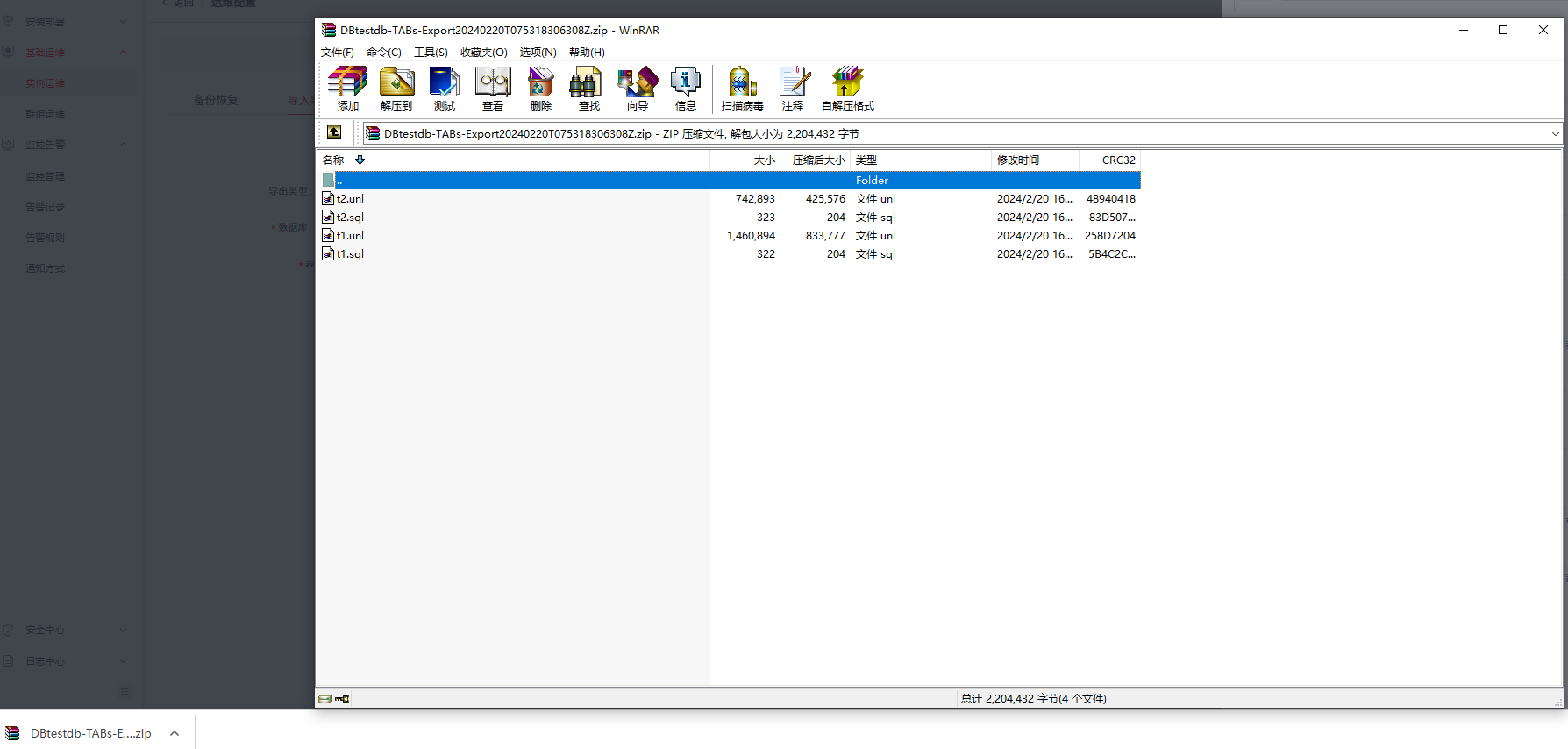Click the Scan Virus (扫描病毒) icon
The height and width of the screenshot is (749, 1568).
coord(742,89)
